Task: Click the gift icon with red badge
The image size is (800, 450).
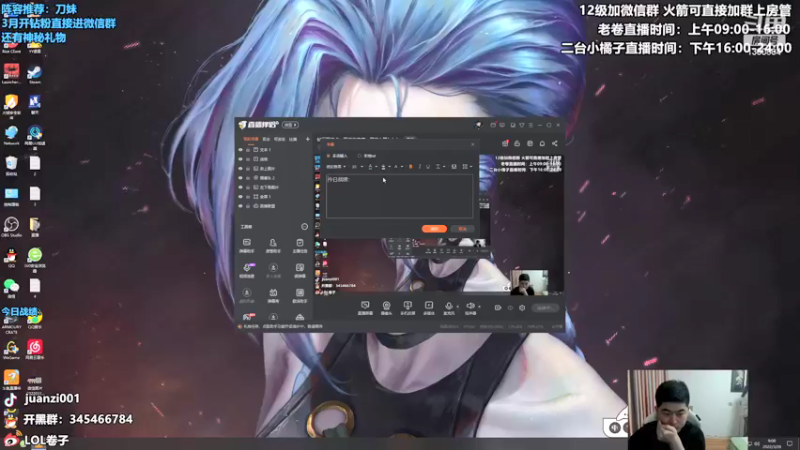Action: pyautogui.click(x=505, y=143)
